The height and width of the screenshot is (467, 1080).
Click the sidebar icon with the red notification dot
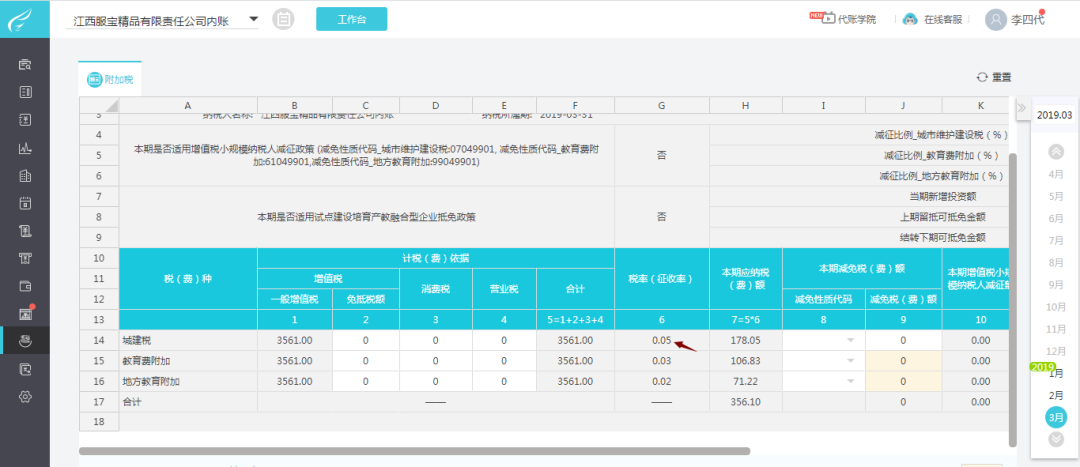coord(25,313)
